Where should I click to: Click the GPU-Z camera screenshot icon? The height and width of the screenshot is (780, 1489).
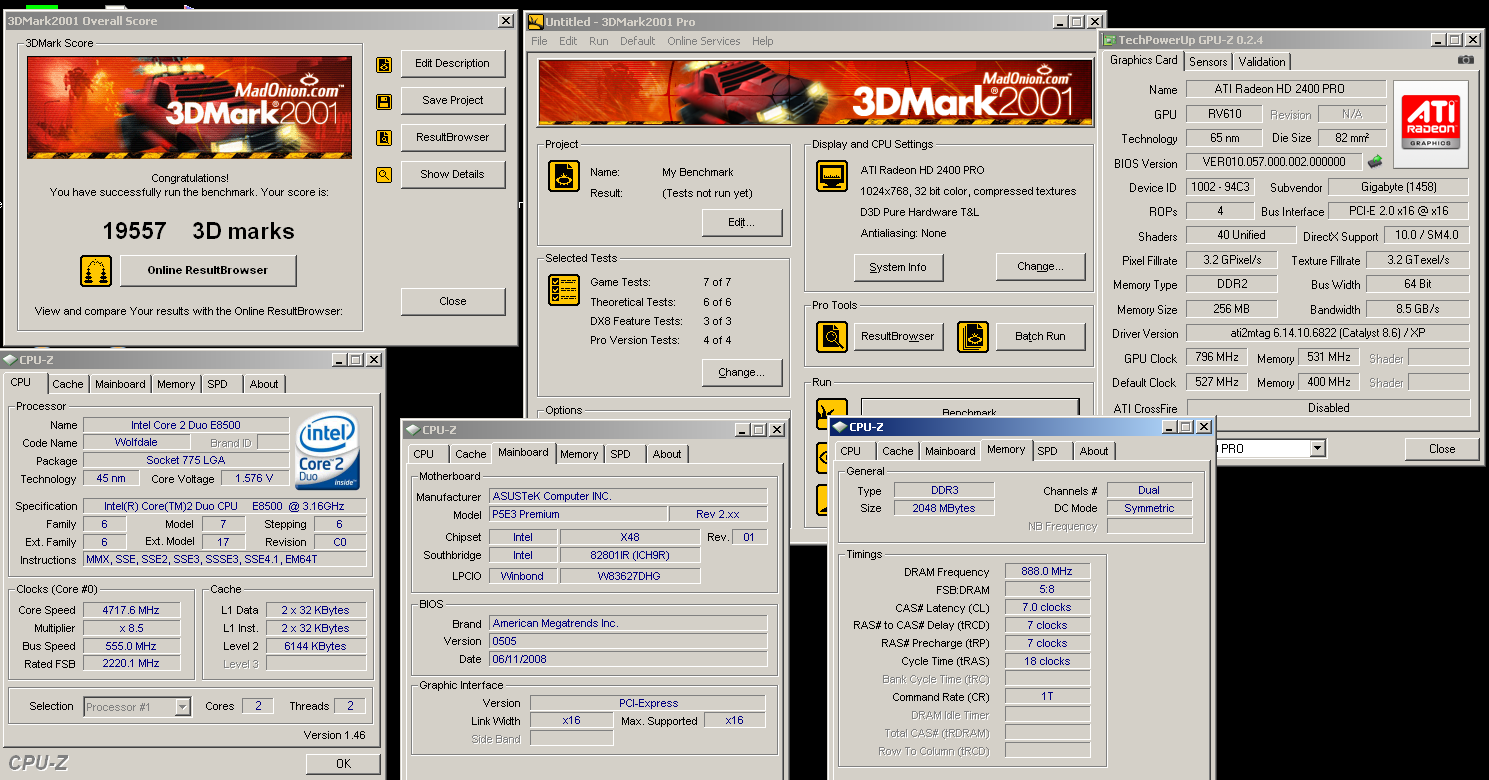coord(1465,60)
